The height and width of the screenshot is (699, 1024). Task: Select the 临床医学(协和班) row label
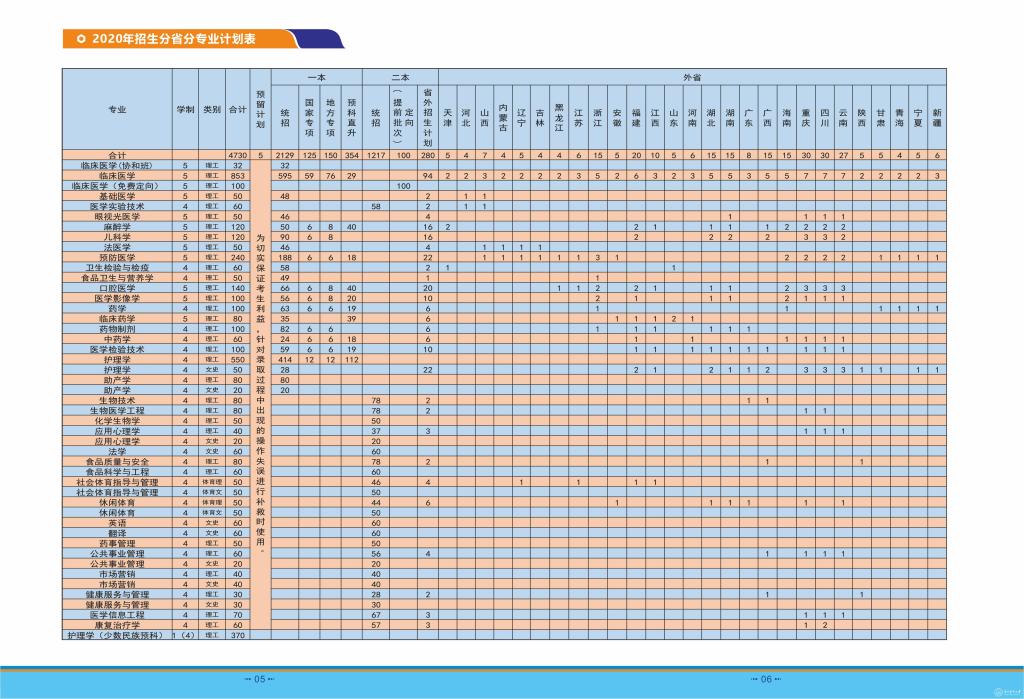[117, 165]
